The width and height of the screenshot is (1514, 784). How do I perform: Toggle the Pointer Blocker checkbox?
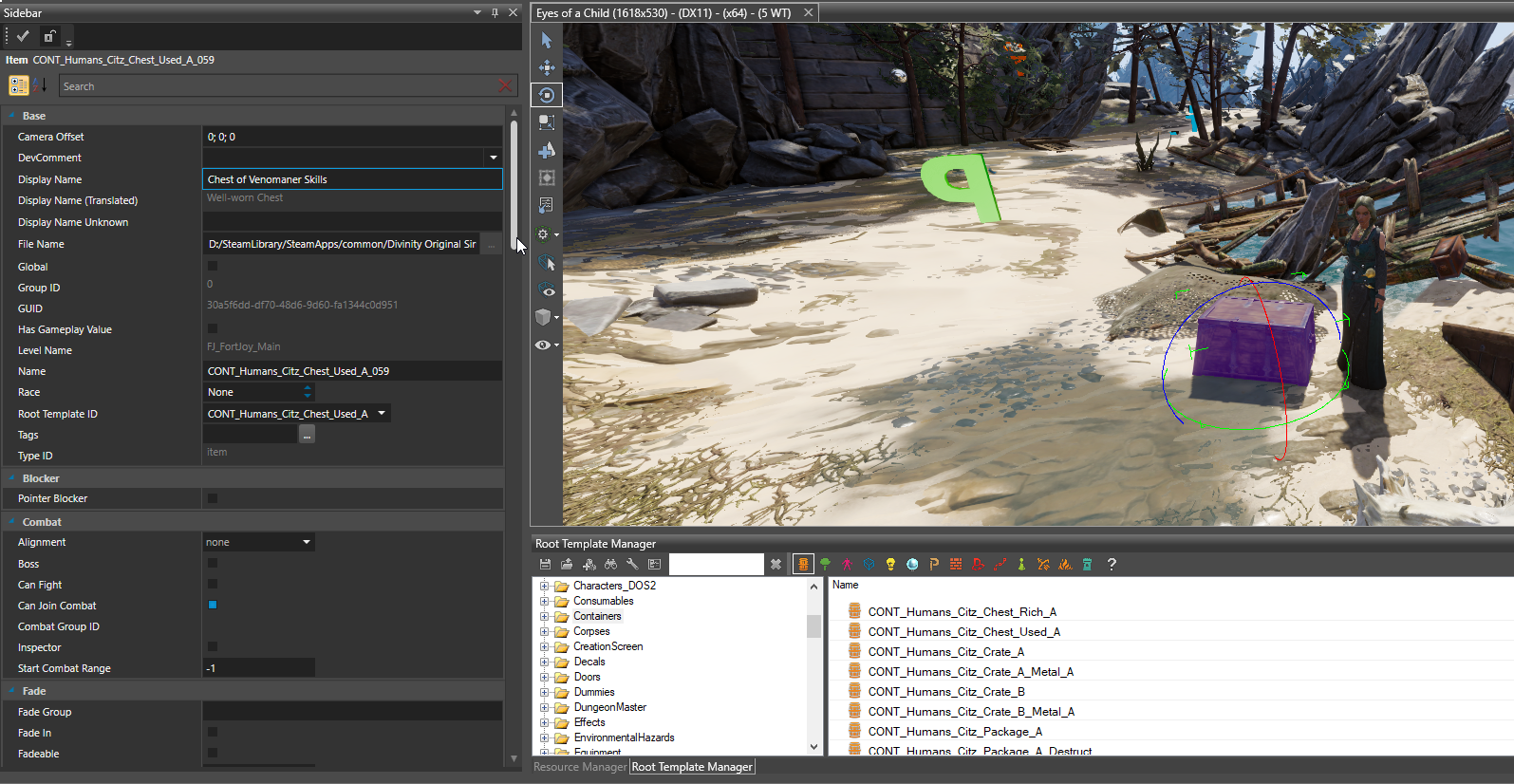tap(213, 498)
